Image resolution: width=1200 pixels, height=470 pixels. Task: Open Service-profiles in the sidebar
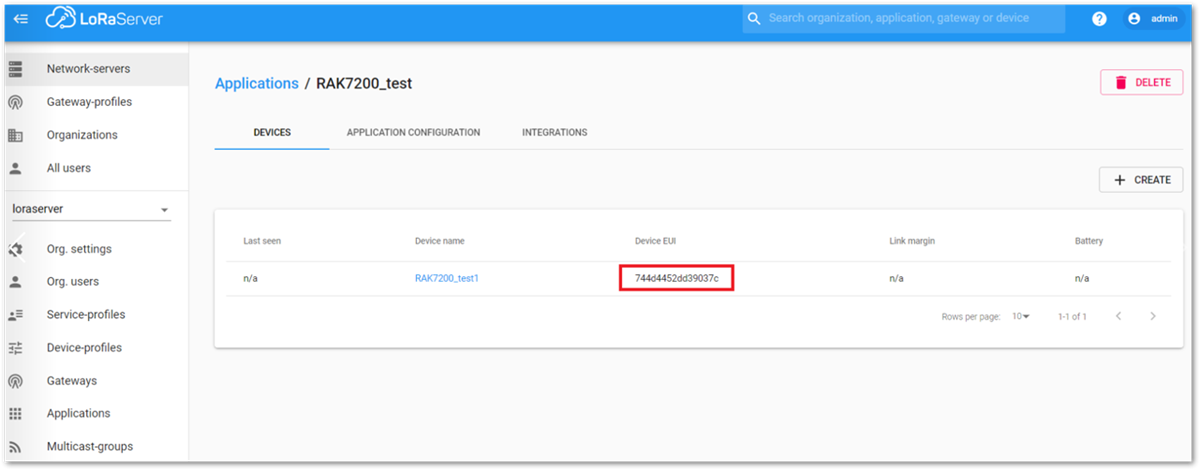[x=96, y=315]
